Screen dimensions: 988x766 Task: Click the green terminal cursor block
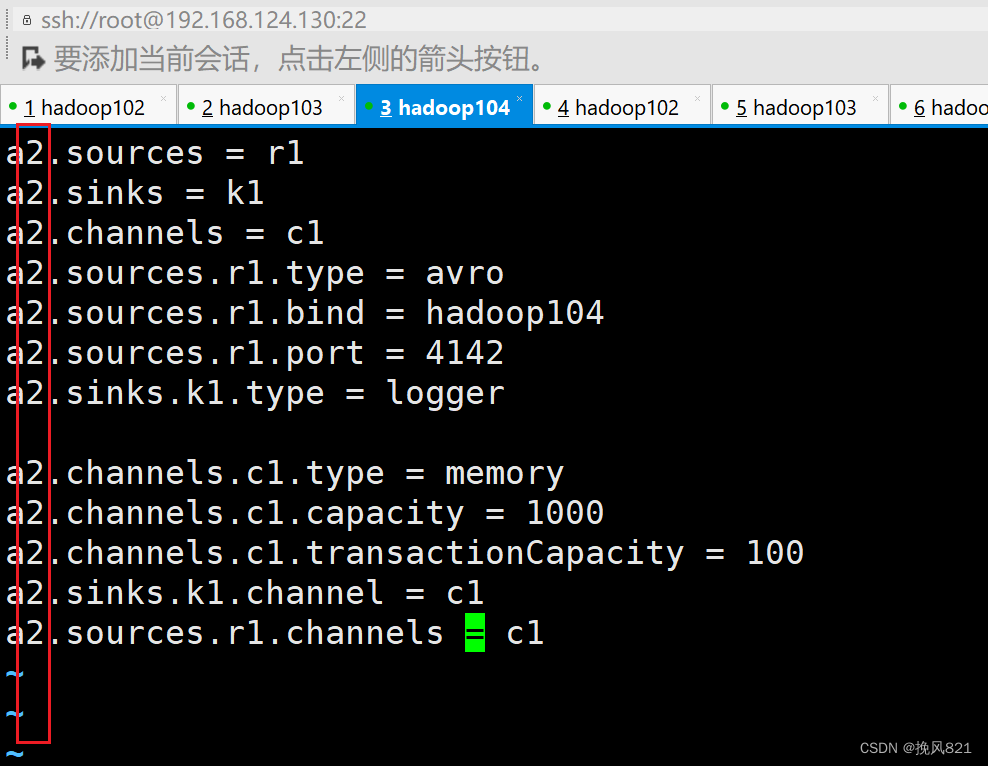[475, 632]
